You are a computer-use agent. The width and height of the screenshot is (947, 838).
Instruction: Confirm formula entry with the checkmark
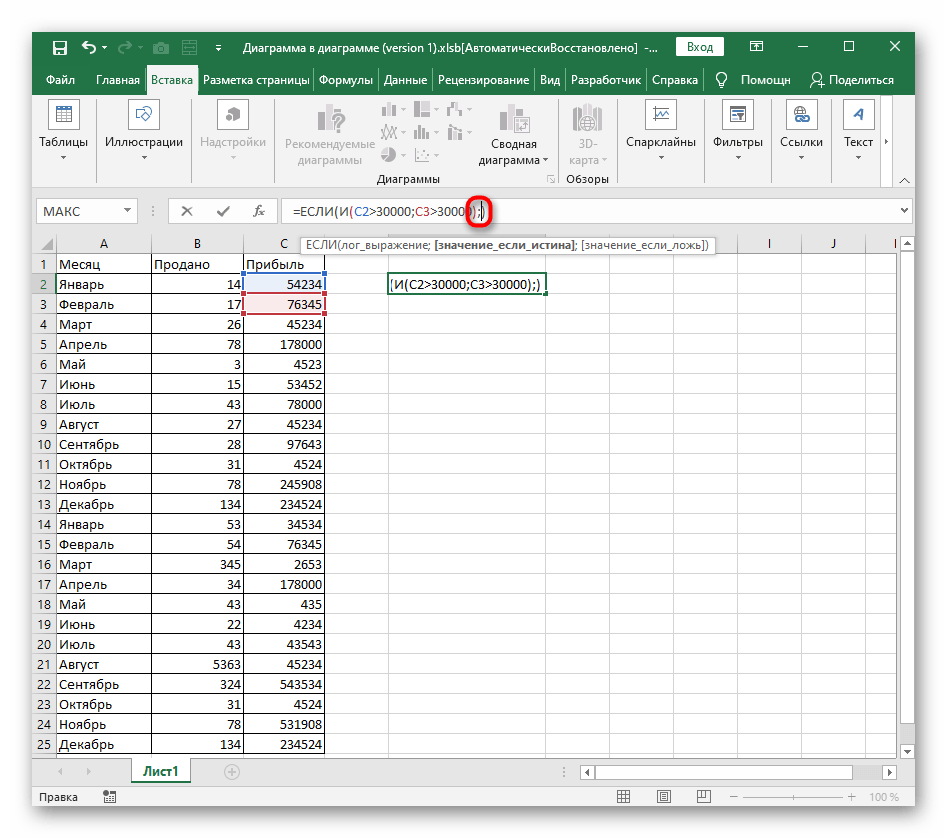point(223,211)
